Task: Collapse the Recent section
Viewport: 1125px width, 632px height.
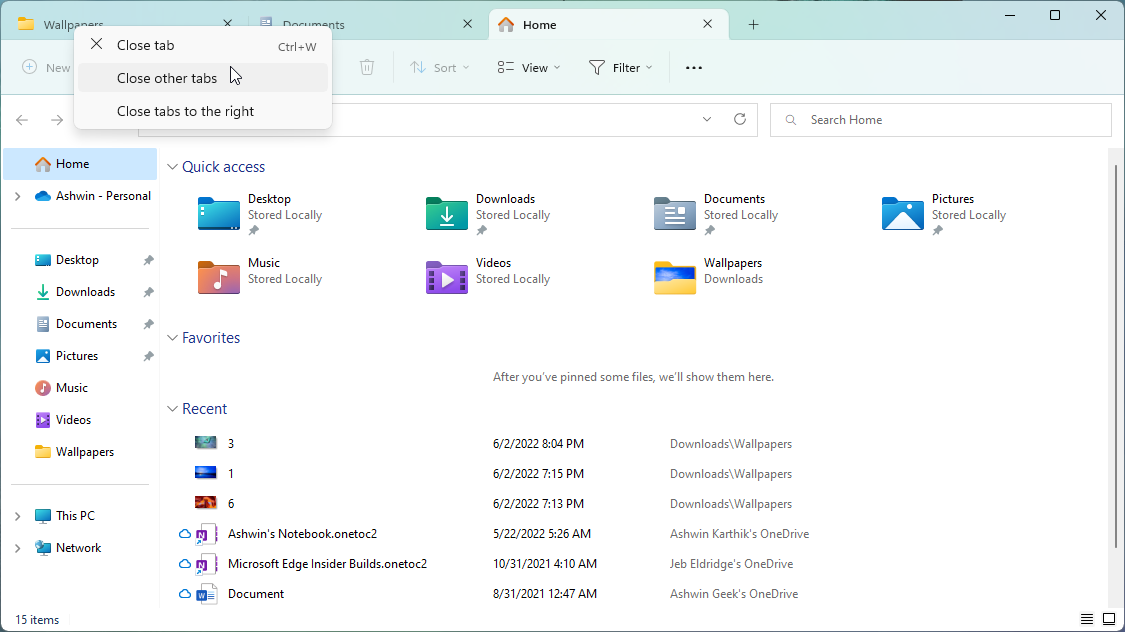Action: pos(172,409)
